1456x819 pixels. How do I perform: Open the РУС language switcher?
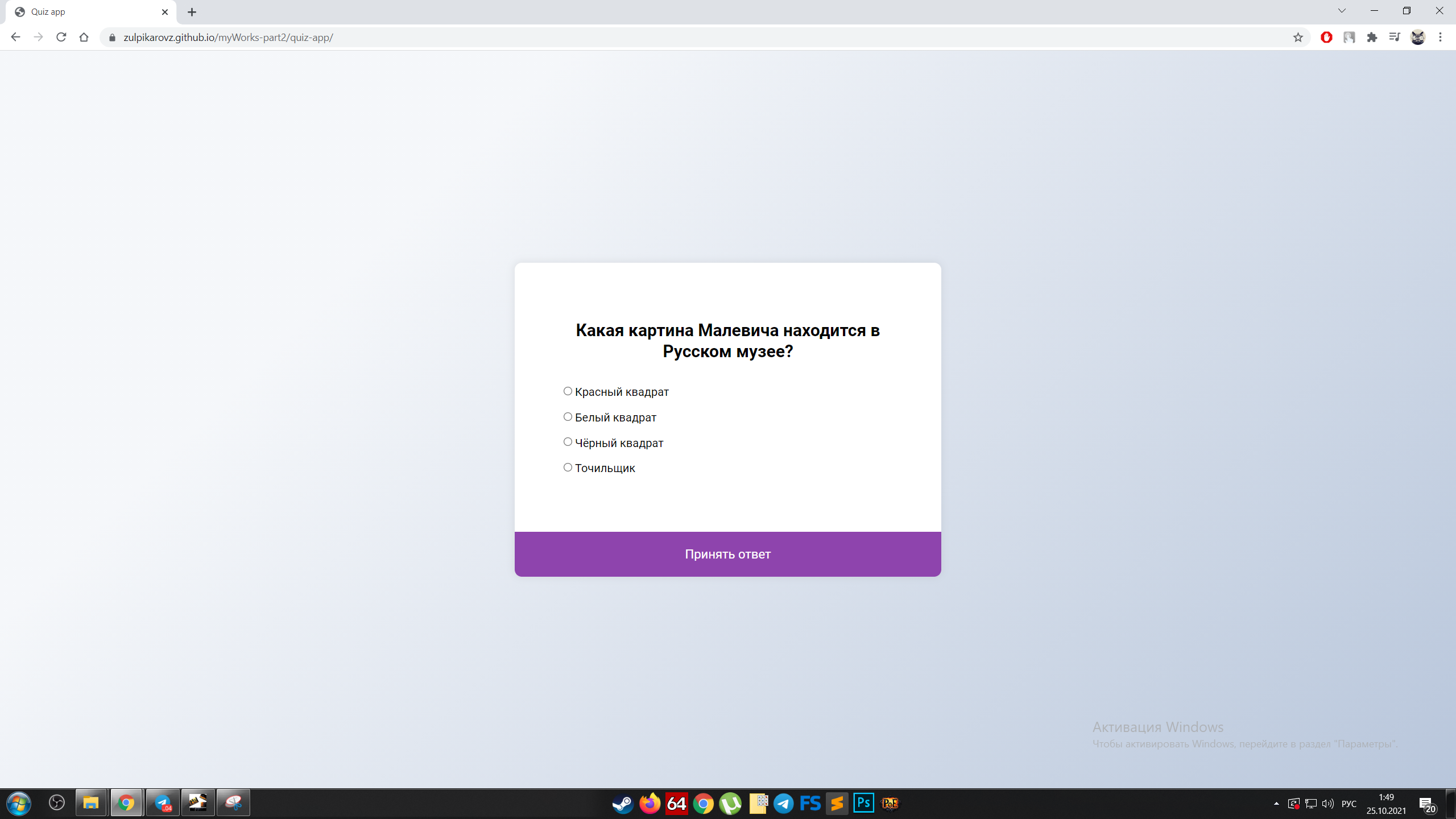point(1349,803)
